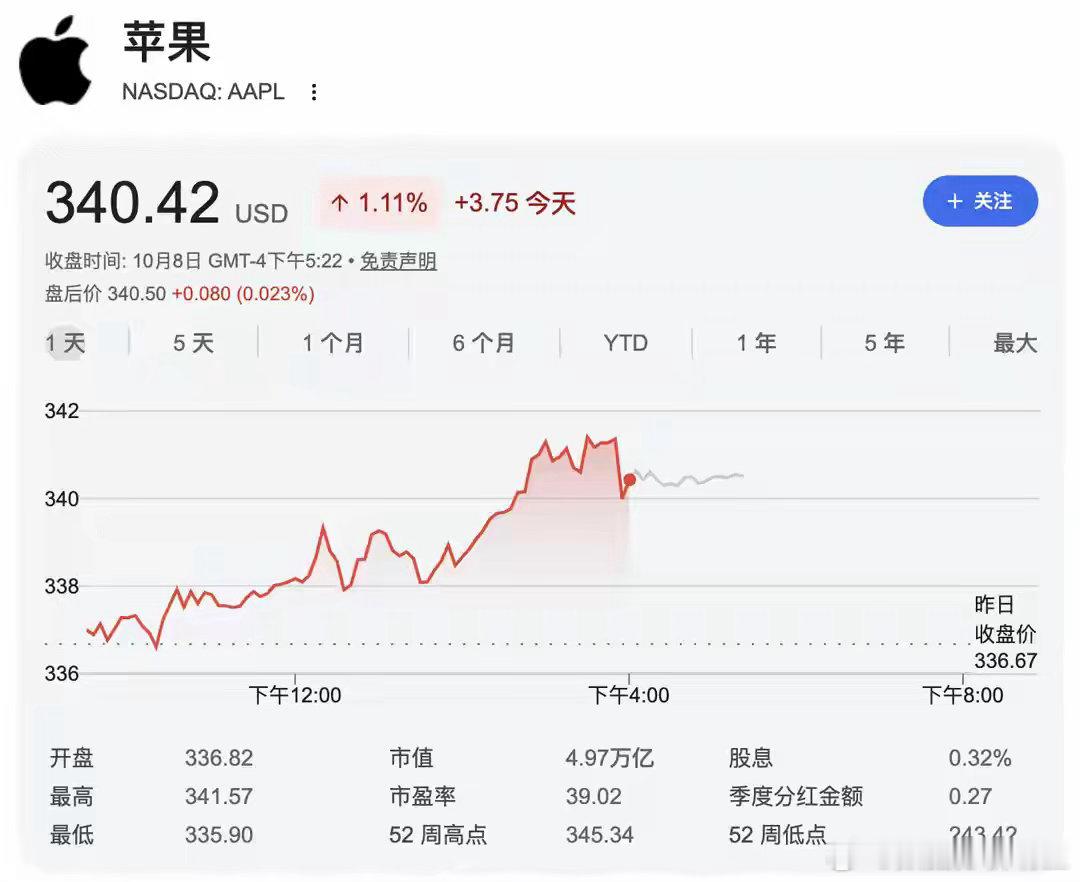Click the 下午4:00 axis label
This screenshot has height=882, width=1080.
pos(628,695)
